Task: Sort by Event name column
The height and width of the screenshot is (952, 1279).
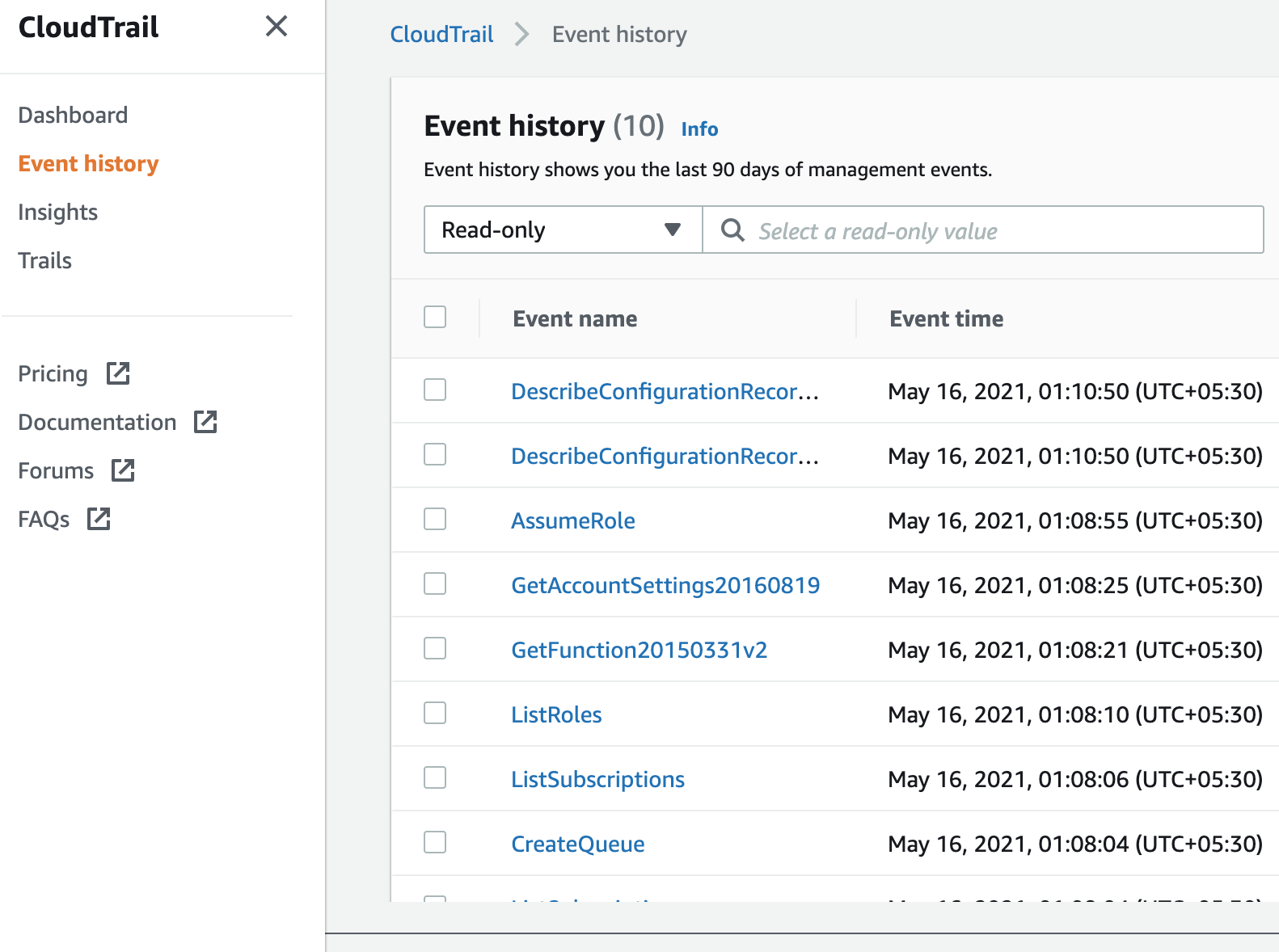Action: [x=575, y=318]
